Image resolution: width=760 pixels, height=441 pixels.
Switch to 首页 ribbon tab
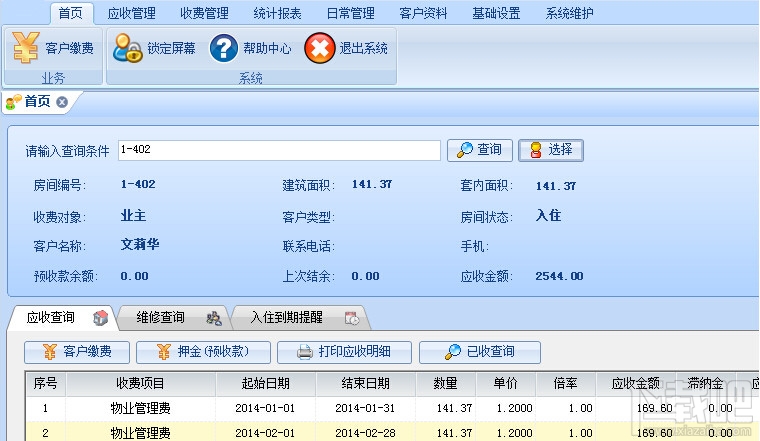[71, 13]
